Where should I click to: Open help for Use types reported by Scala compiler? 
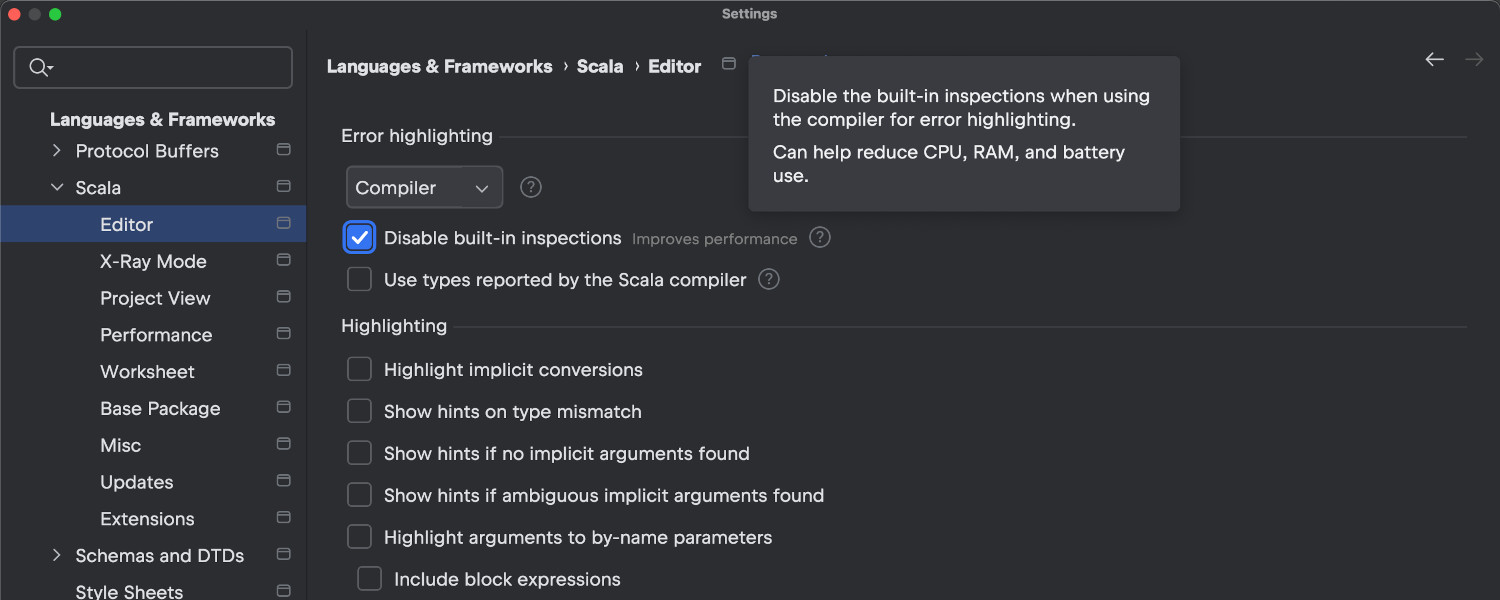[768, 279]
